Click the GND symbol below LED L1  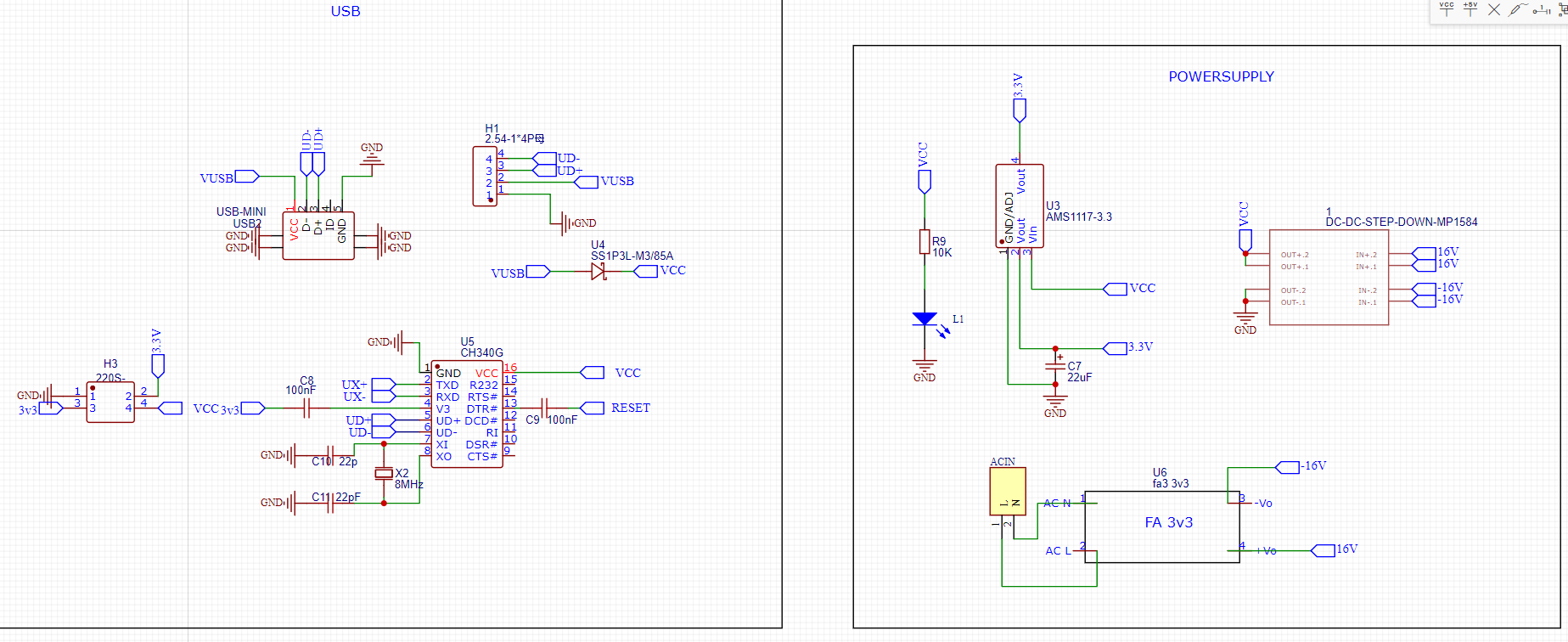click(925, 369)
